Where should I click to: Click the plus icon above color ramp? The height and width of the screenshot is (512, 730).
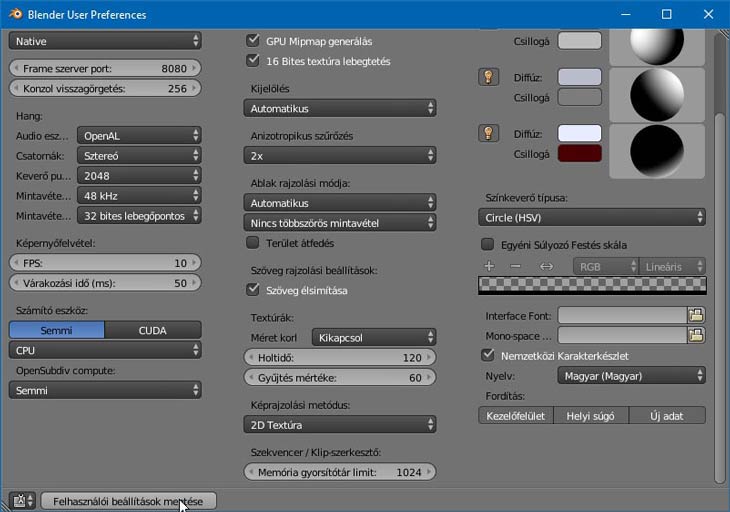coord(489,266)
